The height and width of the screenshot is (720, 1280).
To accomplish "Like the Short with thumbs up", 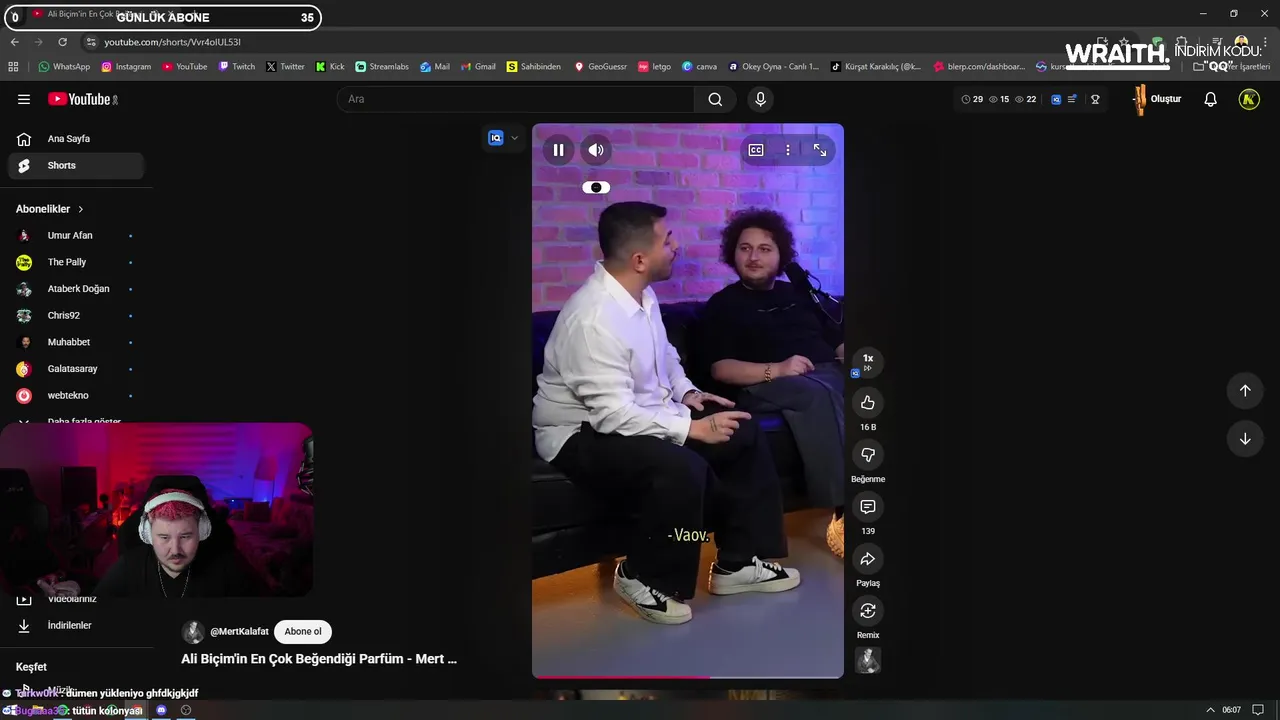I will [868, 403].
